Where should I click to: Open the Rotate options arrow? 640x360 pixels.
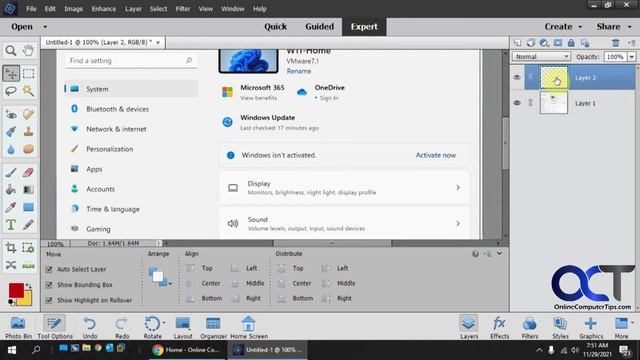point(164,323)
